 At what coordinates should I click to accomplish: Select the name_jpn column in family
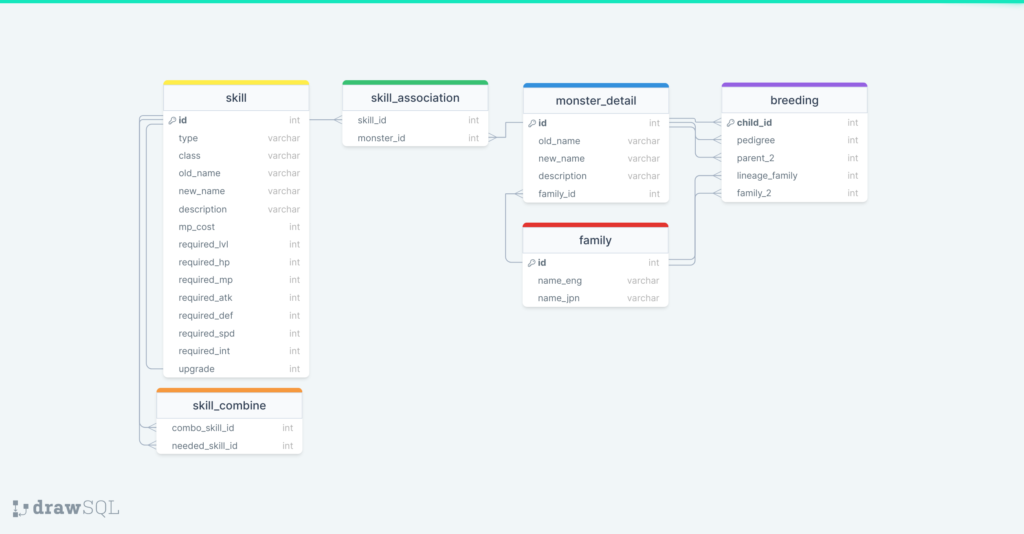[595, 298]
